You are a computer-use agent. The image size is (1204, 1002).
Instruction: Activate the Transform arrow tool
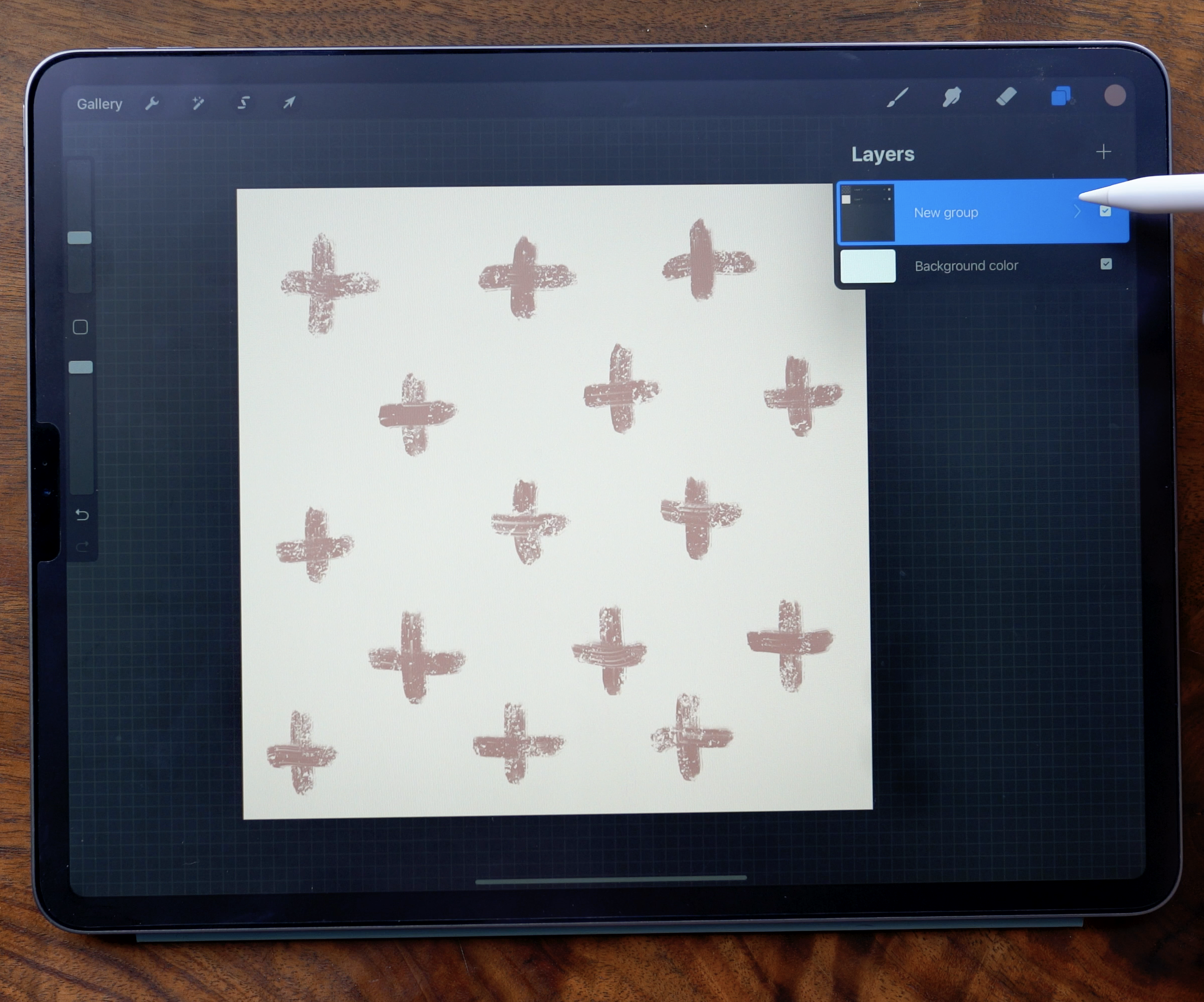pos(289,102)
